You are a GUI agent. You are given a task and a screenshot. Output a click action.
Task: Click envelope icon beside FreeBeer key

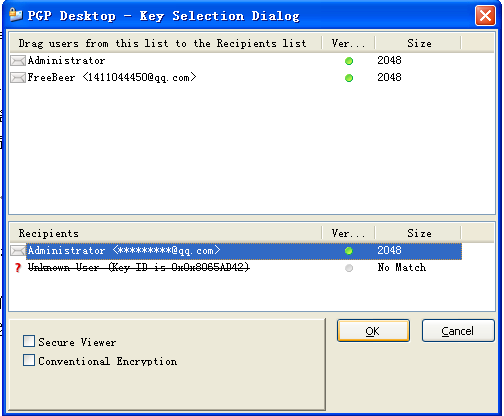coord(18,78)
